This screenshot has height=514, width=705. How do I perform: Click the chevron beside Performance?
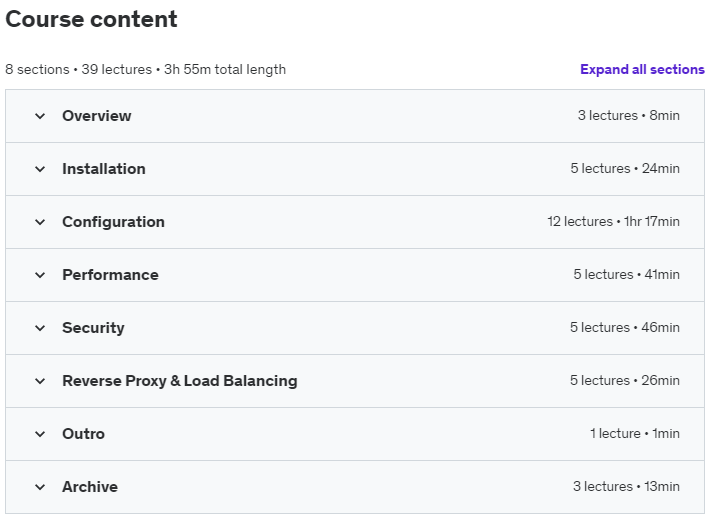click(40, 275)
